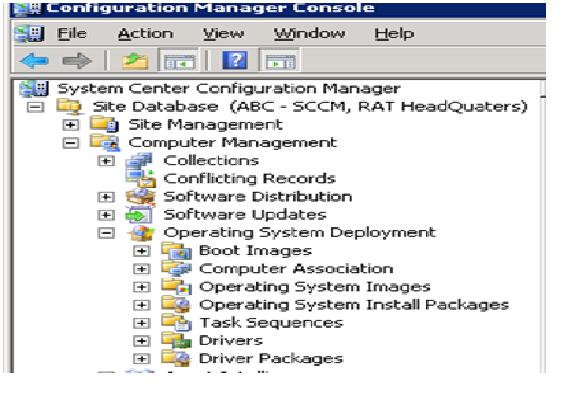
Task: Open the File menu
Action: [72, 34]
